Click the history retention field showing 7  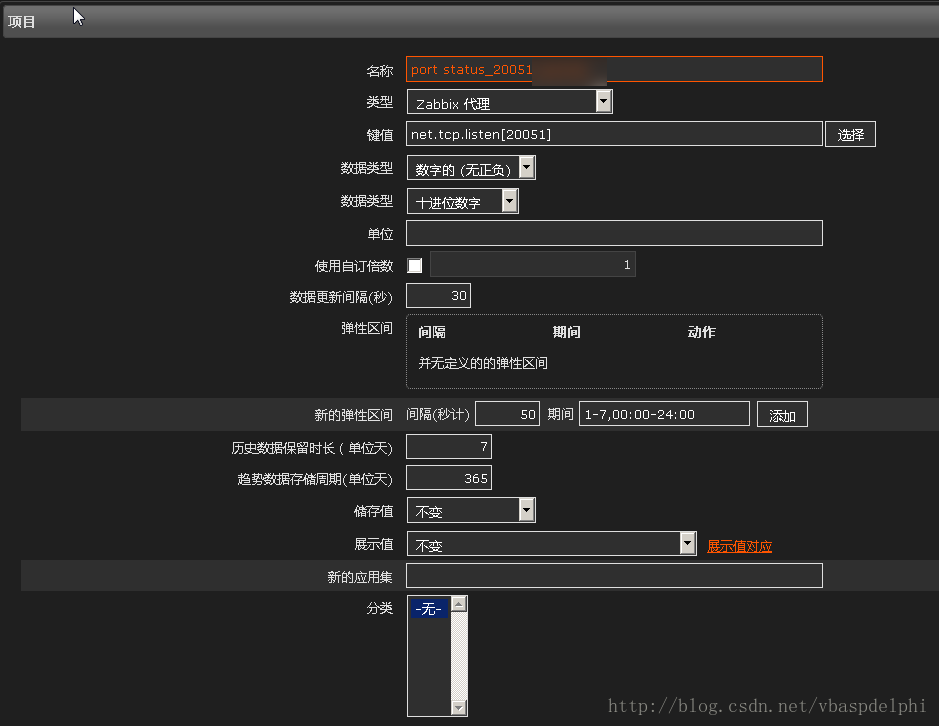point(449,447)
